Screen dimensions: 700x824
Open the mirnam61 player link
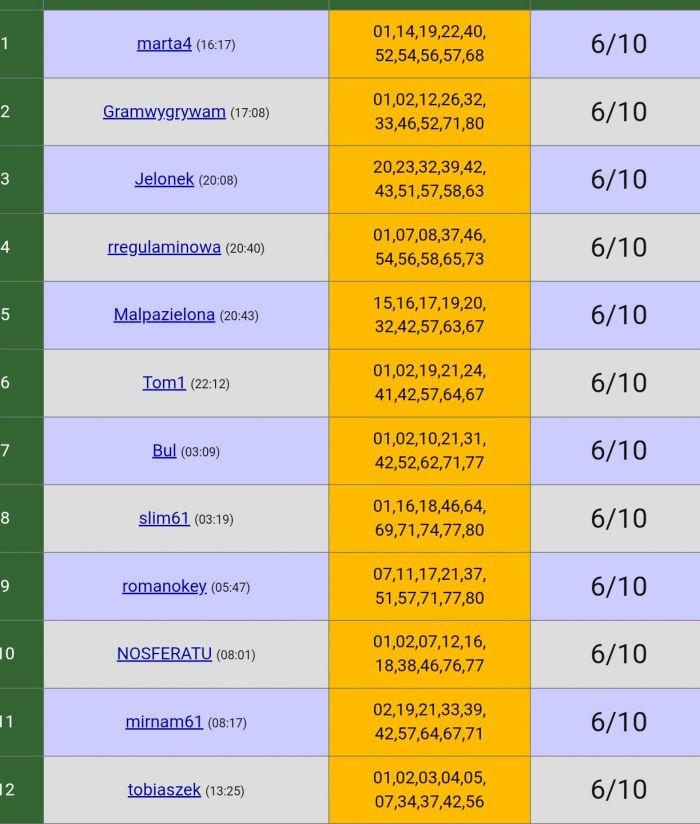[164, 722]
